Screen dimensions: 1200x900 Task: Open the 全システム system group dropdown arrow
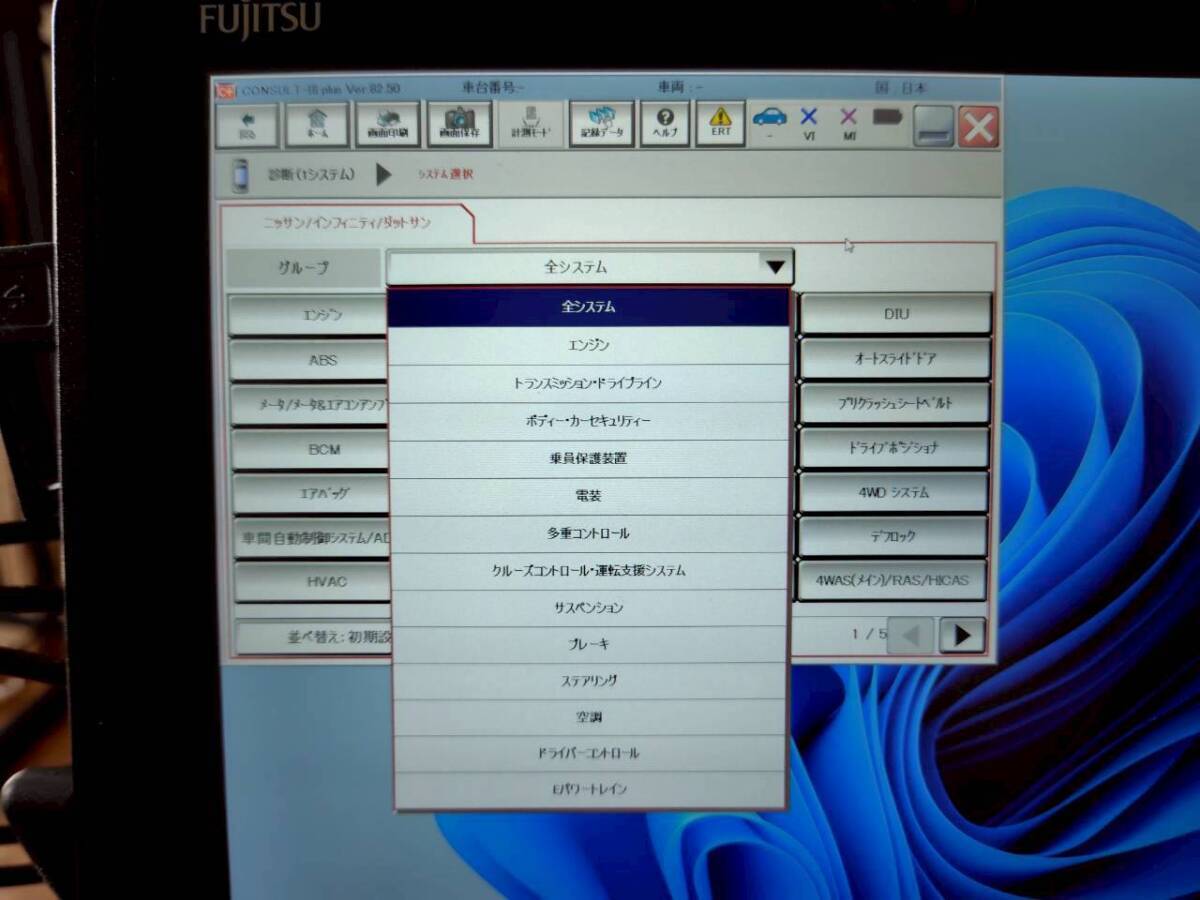point(772,266)
